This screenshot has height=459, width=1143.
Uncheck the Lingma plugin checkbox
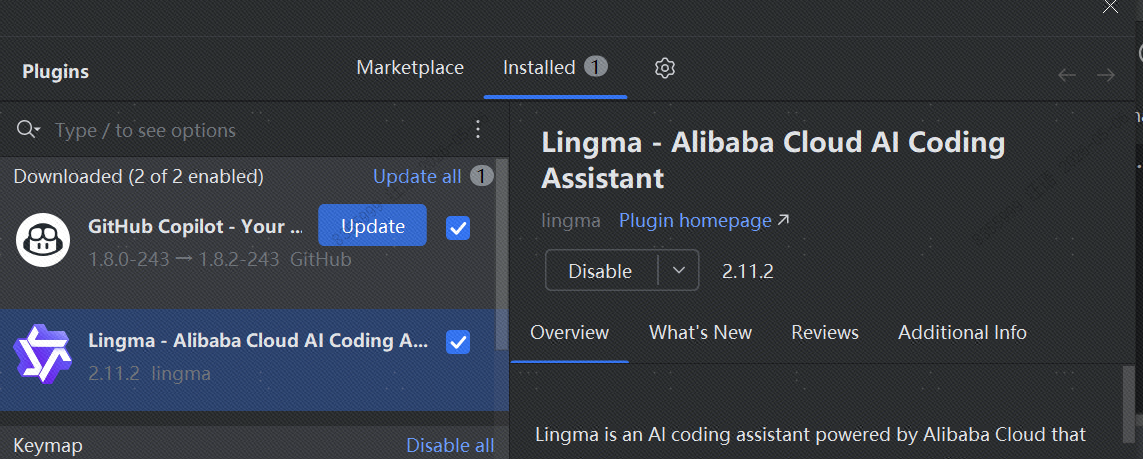[x=458, y=342]
